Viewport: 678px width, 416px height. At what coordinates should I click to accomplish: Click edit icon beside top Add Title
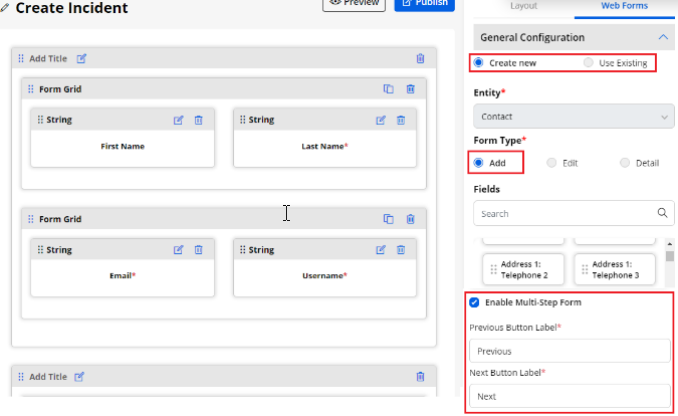point(82,59)
